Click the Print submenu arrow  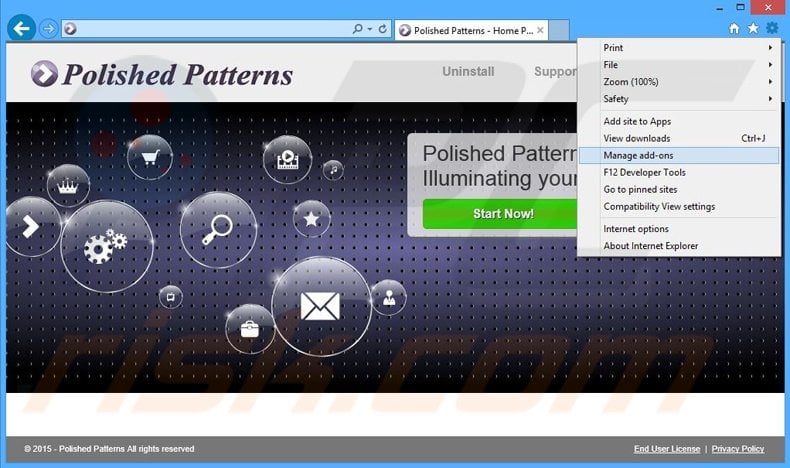770,47
